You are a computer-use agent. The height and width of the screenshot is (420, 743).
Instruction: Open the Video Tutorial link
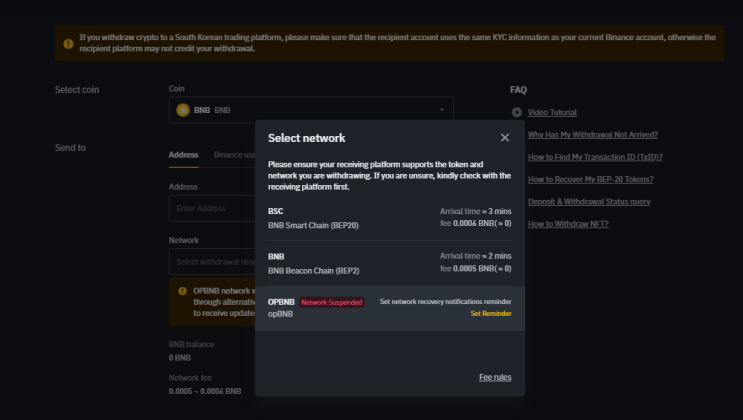tap(552, 113)
